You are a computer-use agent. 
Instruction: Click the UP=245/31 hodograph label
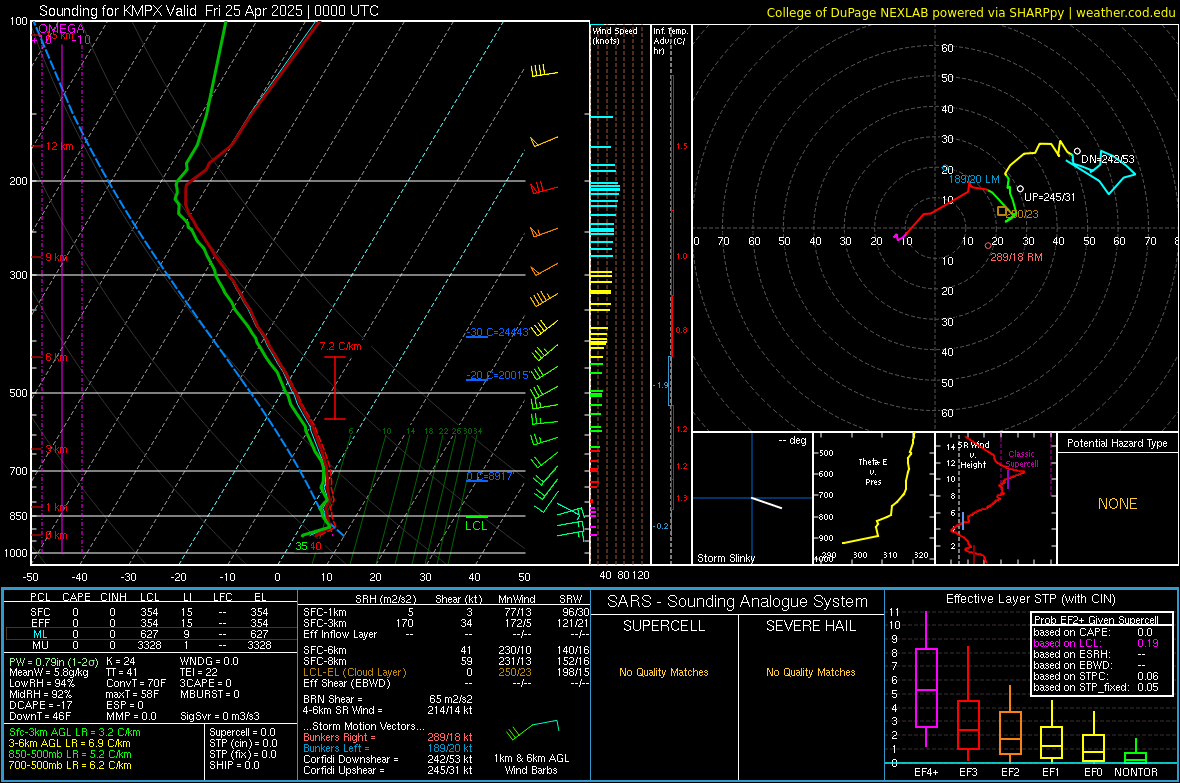[1050, 197]
